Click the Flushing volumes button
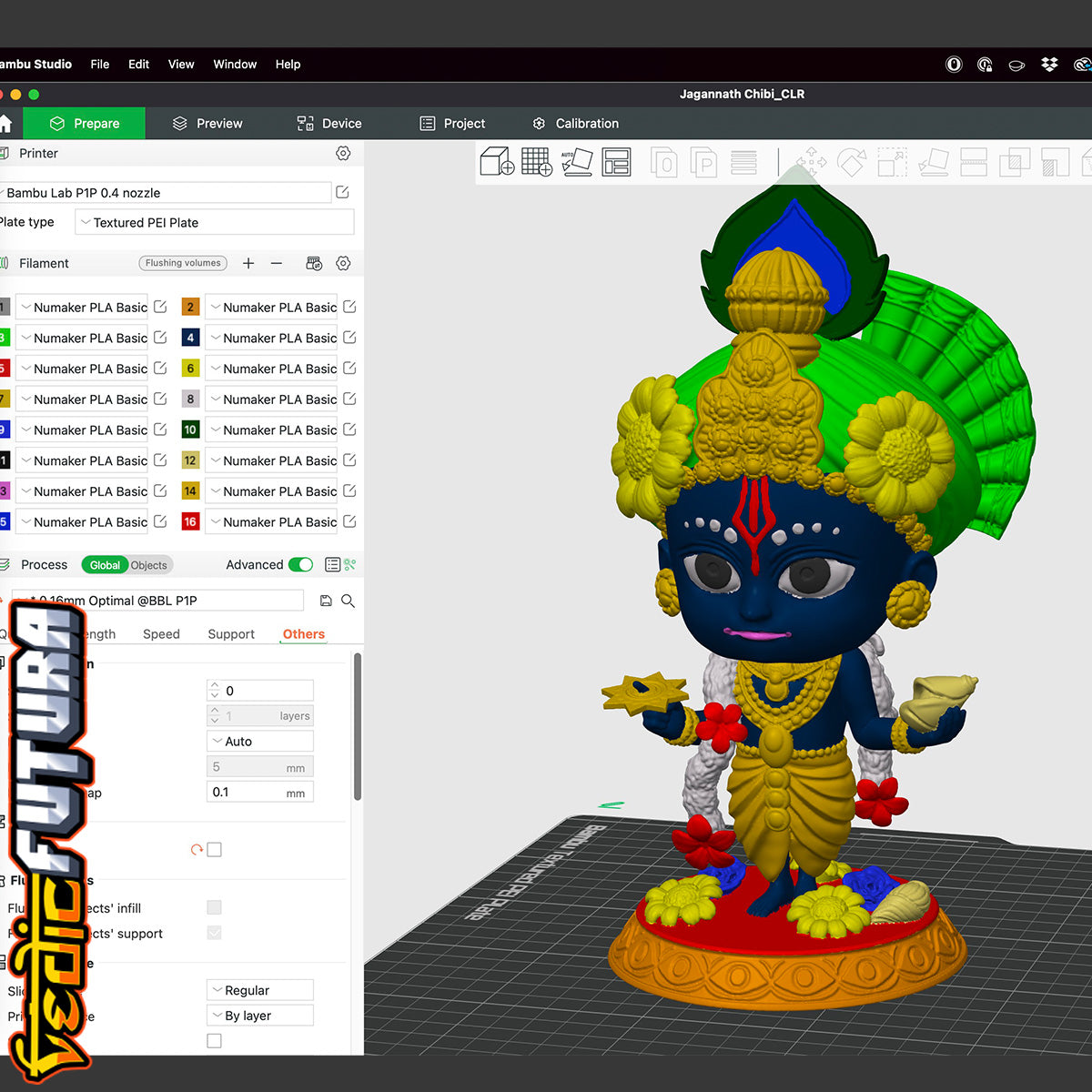This screenshot has width=1092, height=1092. pyautogui.click(x=183, y=263)
